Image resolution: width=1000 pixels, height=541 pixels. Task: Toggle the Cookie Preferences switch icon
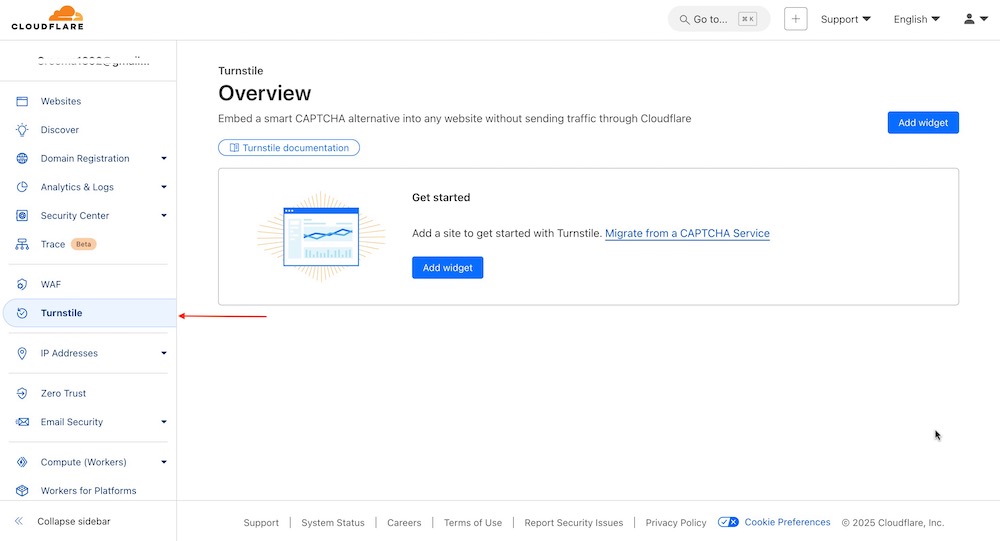(729, 522)
